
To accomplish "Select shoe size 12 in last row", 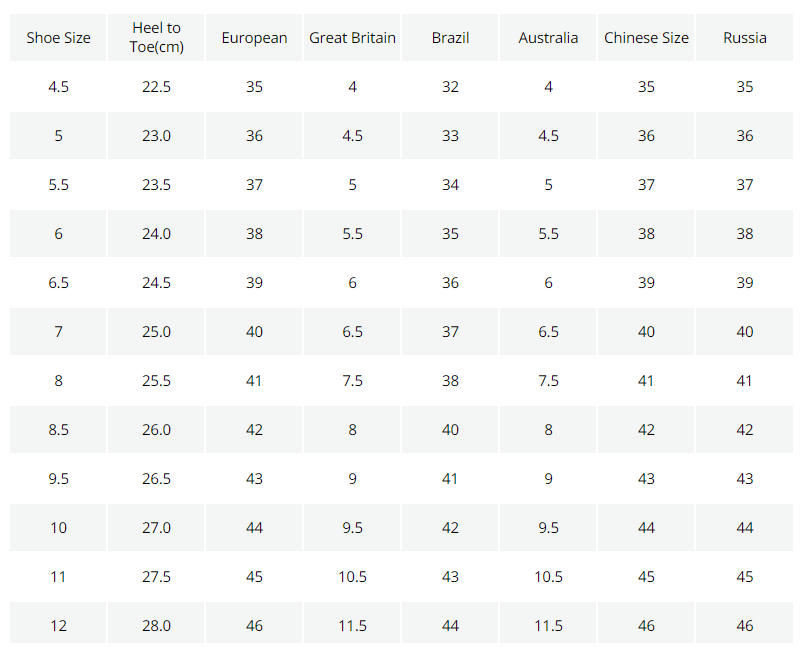I will pyautogui.click(x=58, y=626).
